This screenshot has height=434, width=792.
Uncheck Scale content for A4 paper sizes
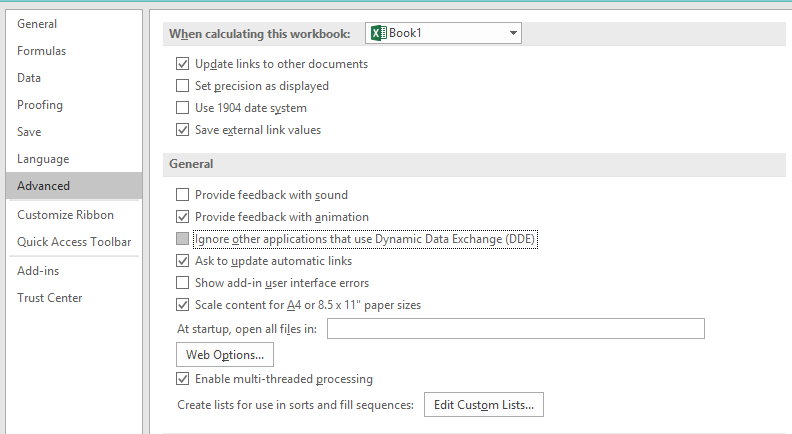coord(182,305)
